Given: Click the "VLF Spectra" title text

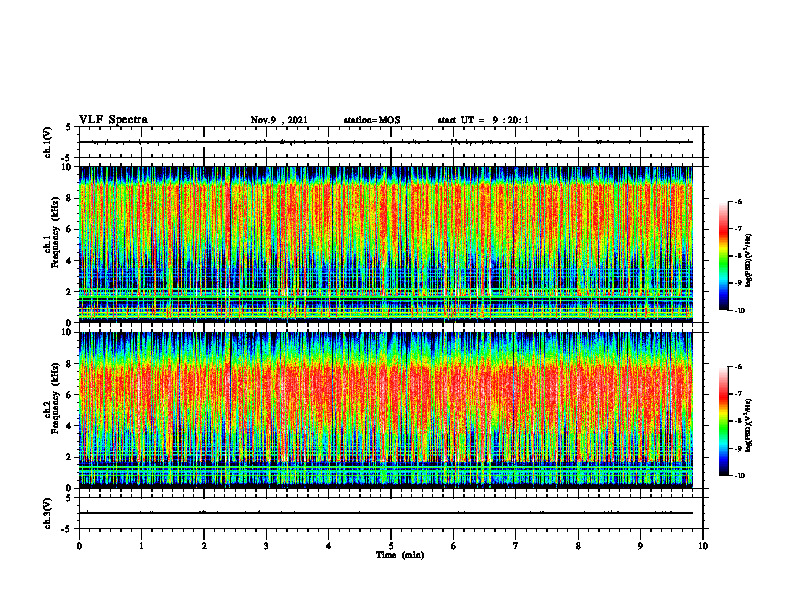Looking at the screenshot, I should pyautogui.click(x=113, y=120).
